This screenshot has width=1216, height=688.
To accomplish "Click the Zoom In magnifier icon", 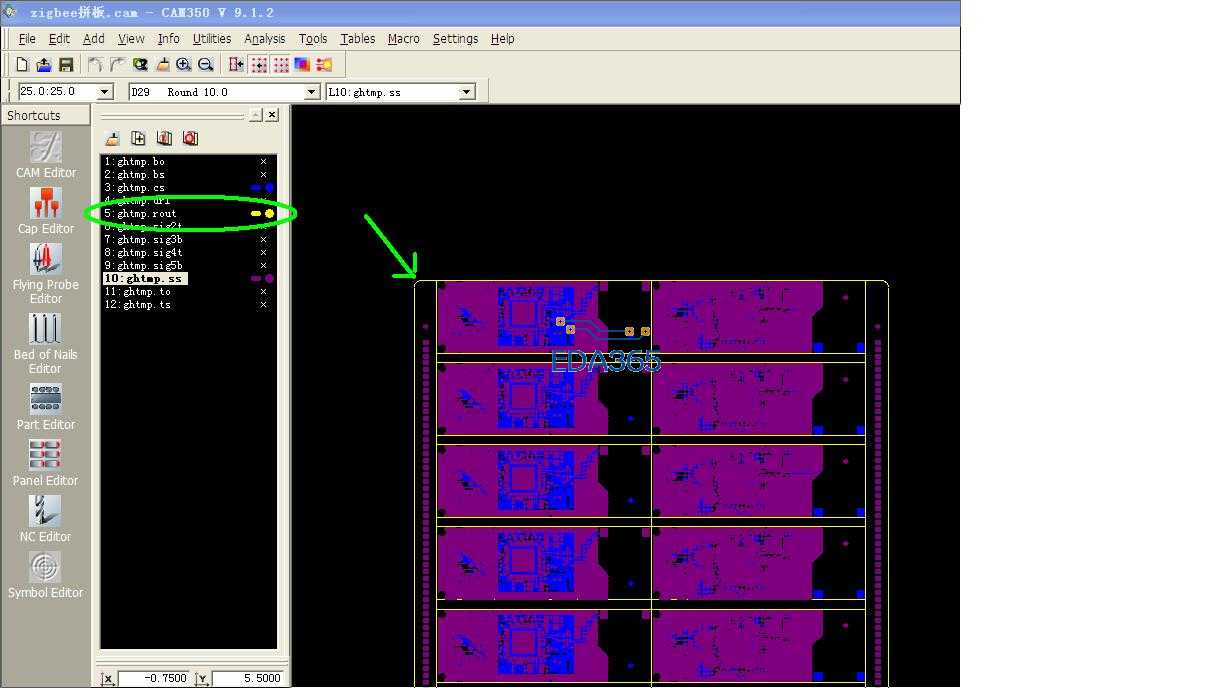I will pyautogui.click(x=184, y=64).
